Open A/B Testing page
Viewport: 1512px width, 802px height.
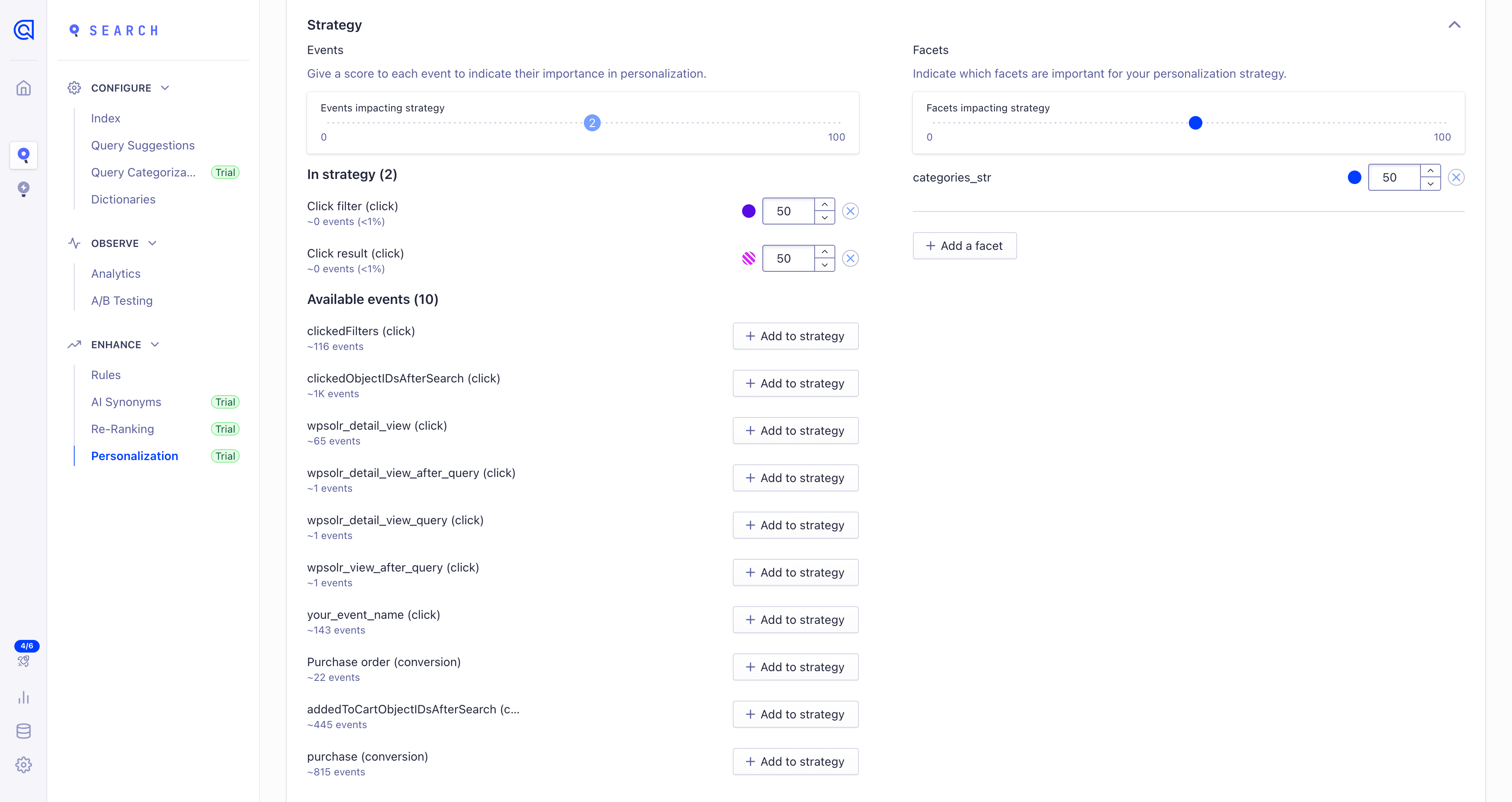coord(121,301)
